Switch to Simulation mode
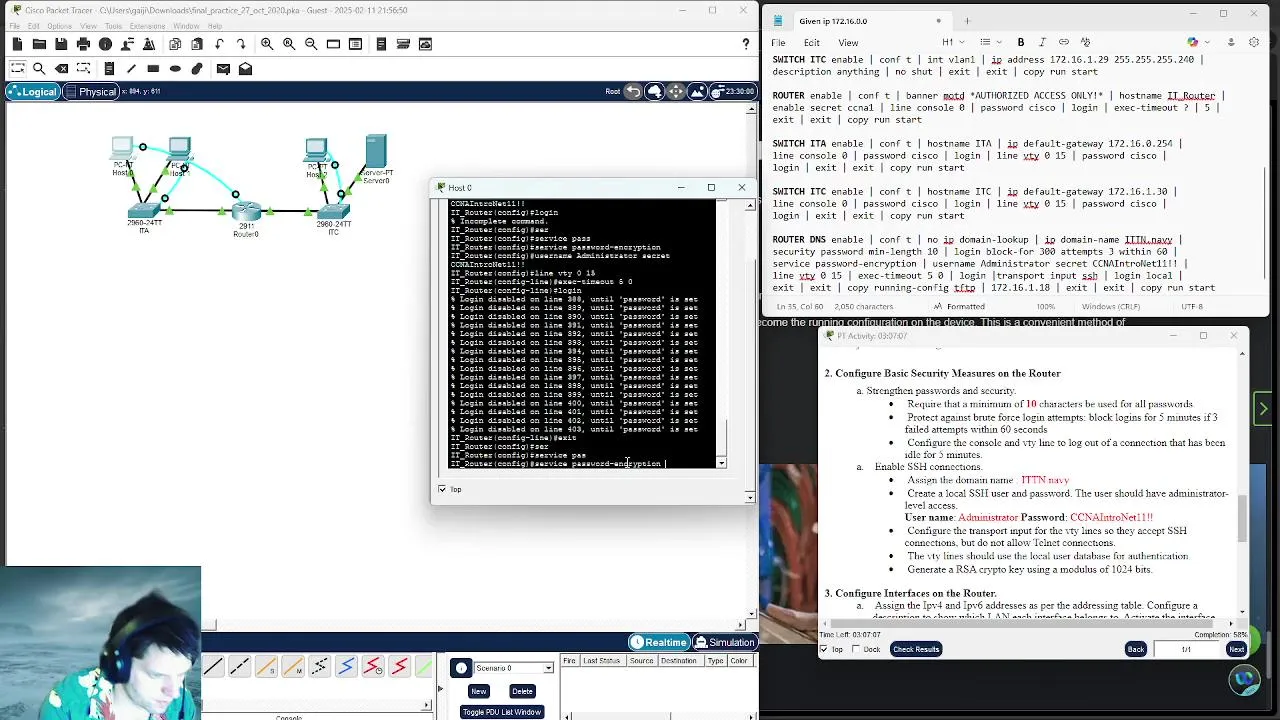1280x720 pixels. click(724, 642)
